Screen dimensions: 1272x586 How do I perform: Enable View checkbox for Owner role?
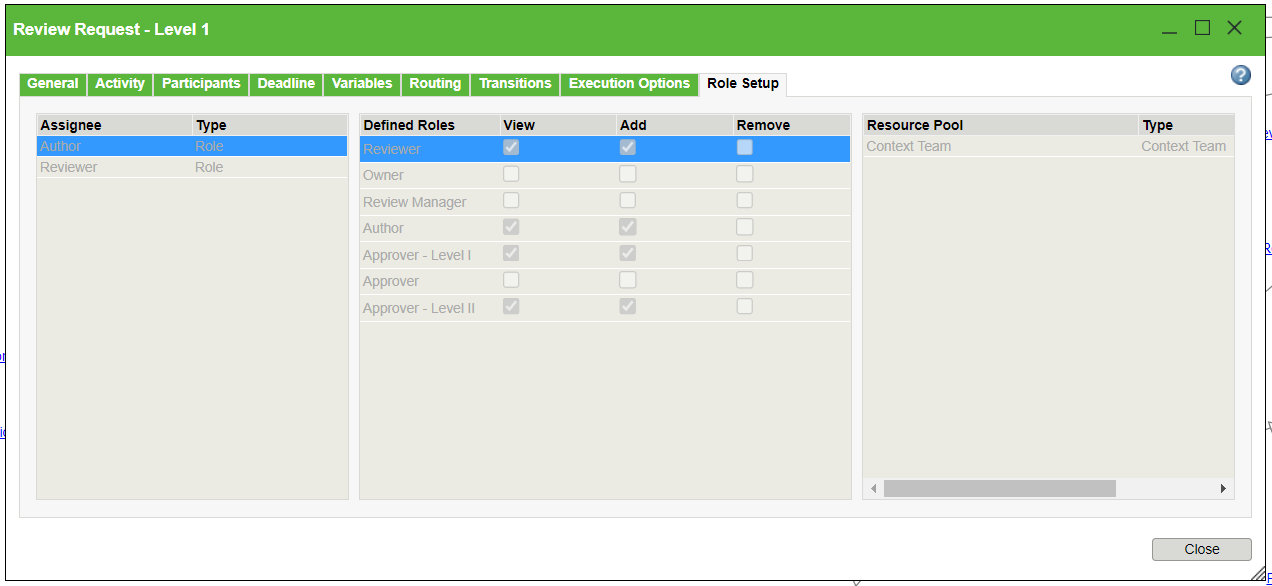point(511,173)
